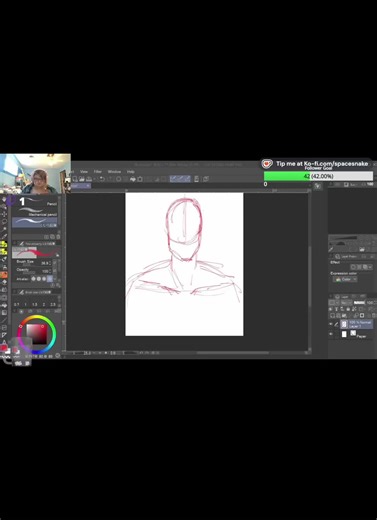The height and width of the screenshot is (520, 377).
Task: Select the Mechanical pencil sub tool
Action: point(35,212)
